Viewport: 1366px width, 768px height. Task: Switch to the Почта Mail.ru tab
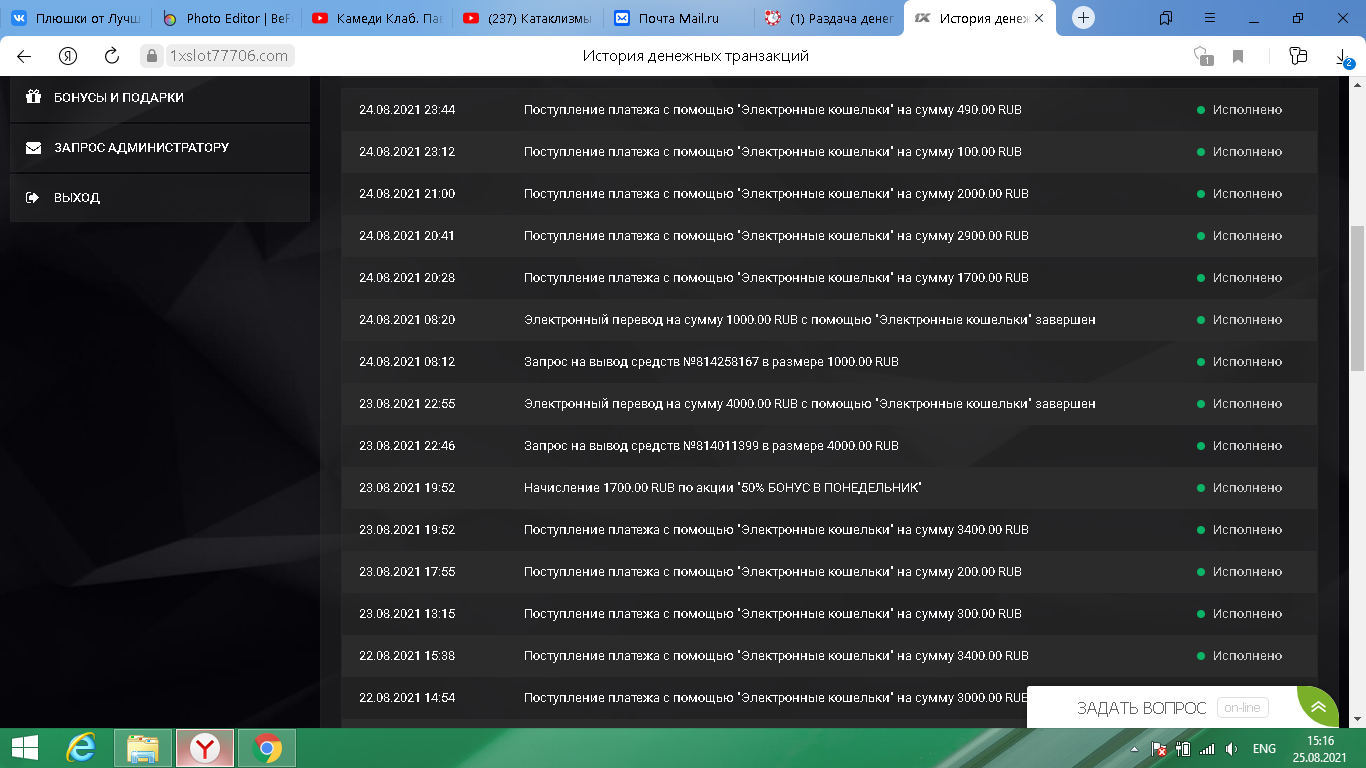(678, 18)
